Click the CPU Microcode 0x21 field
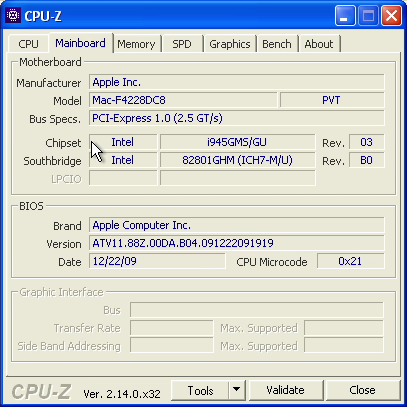The image size is (407, 407). coord(351,261)
